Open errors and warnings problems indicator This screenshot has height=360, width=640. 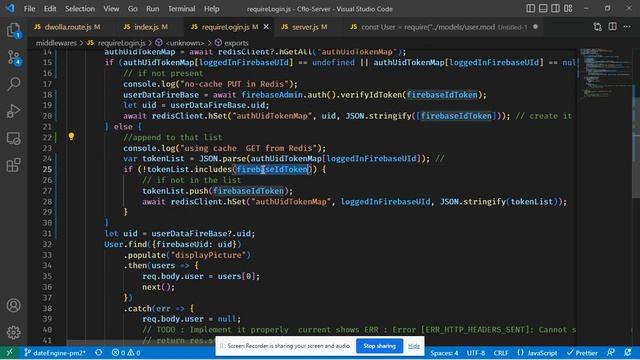(126, 352)
